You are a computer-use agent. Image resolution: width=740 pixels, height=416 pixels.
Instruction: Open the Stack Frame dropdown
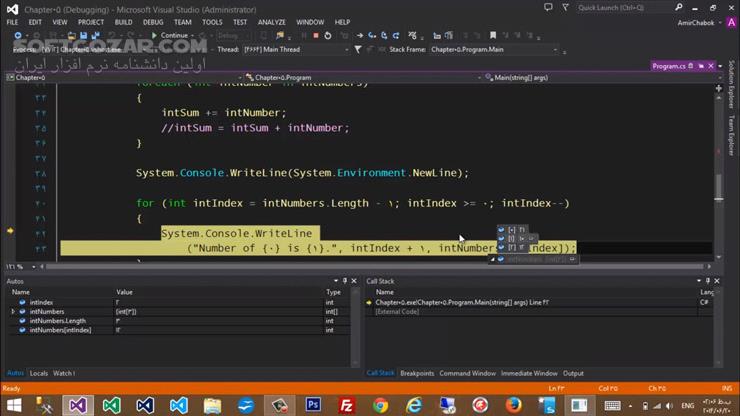tap(494, 49)
